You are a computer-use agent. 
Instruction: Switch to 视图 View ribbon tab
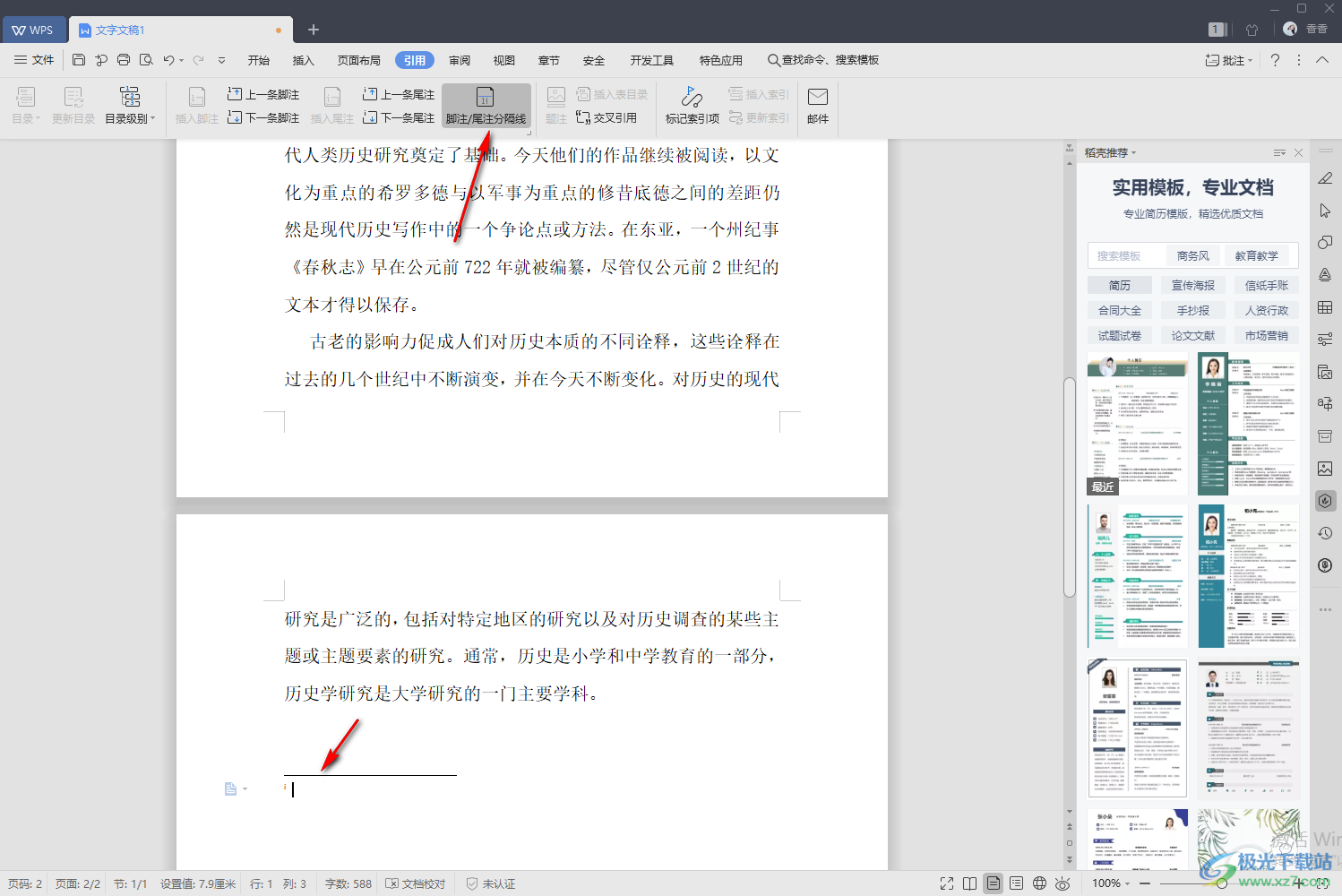[504, 60]
